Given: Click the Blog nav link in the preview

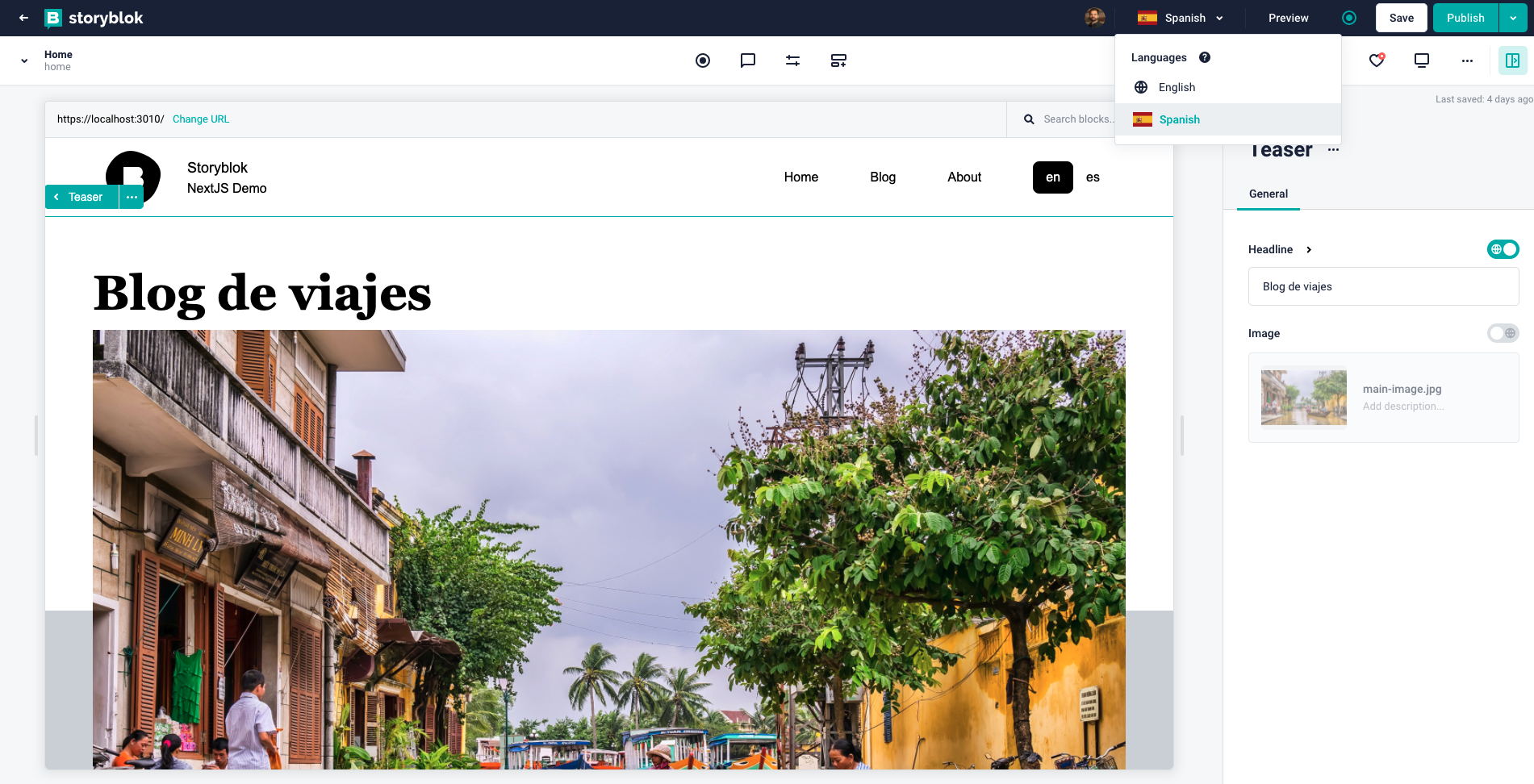Looking at the screenshot, I should (883, 177).
